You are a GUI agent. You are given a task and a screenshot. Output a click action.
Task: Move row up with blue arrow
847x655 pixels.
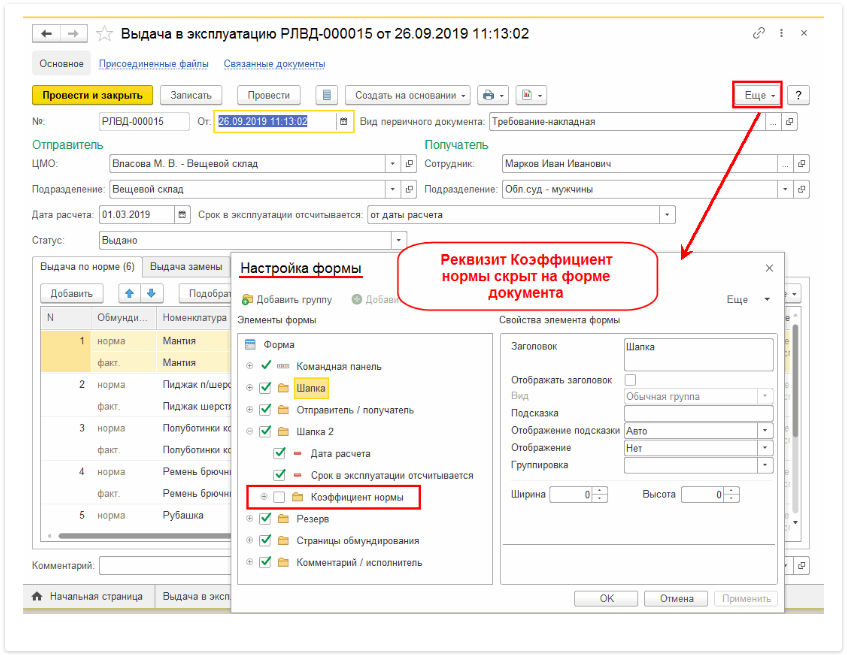click(129, 293)
